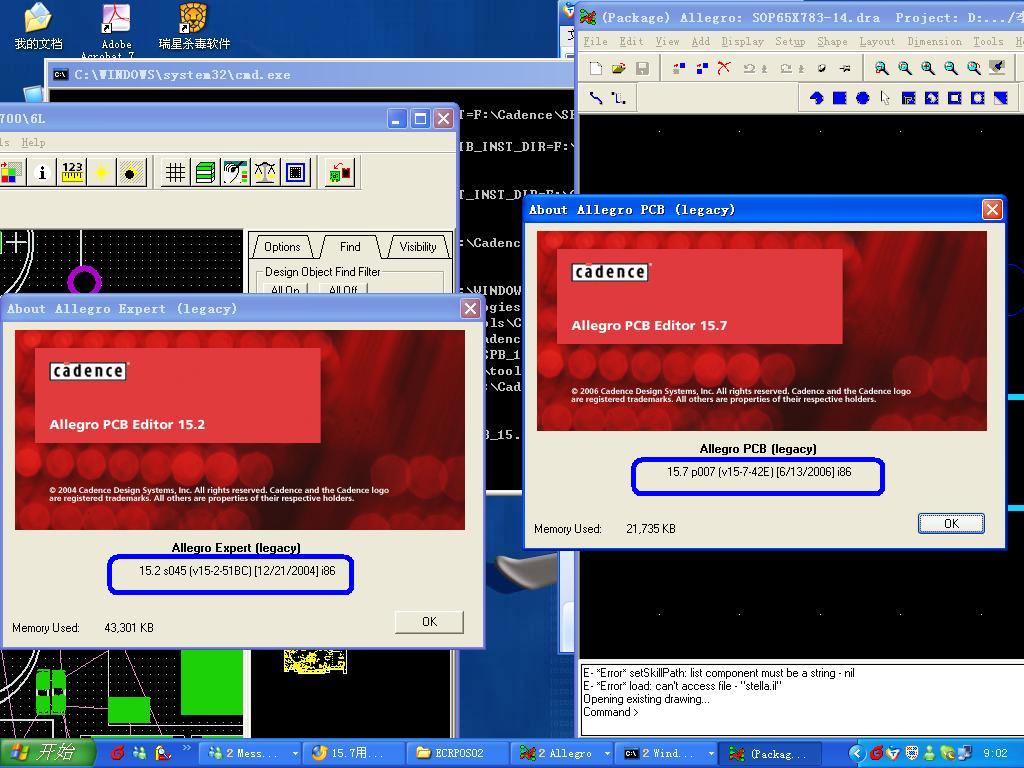Select the Shape Add Circle tool
Image resolution: width=1024 pixels, height=768 pixels.
tap(863, 98)
